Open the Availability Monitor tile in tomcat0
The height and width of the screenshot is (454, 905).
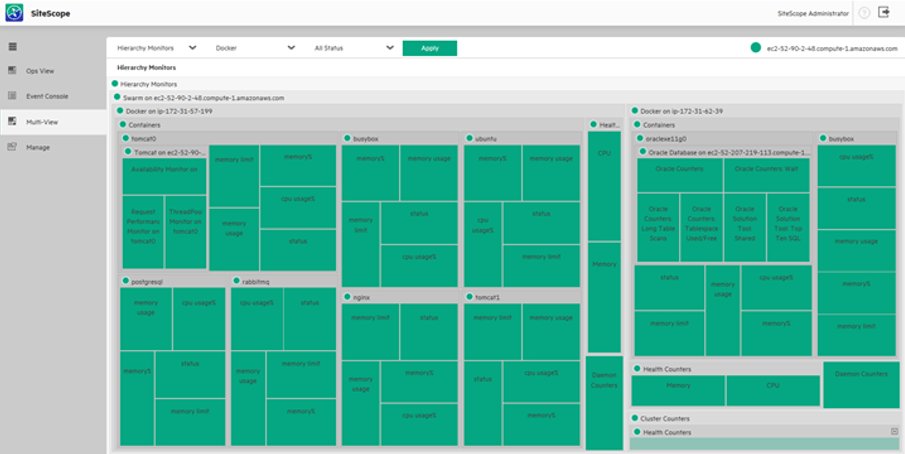pos(164,177)
